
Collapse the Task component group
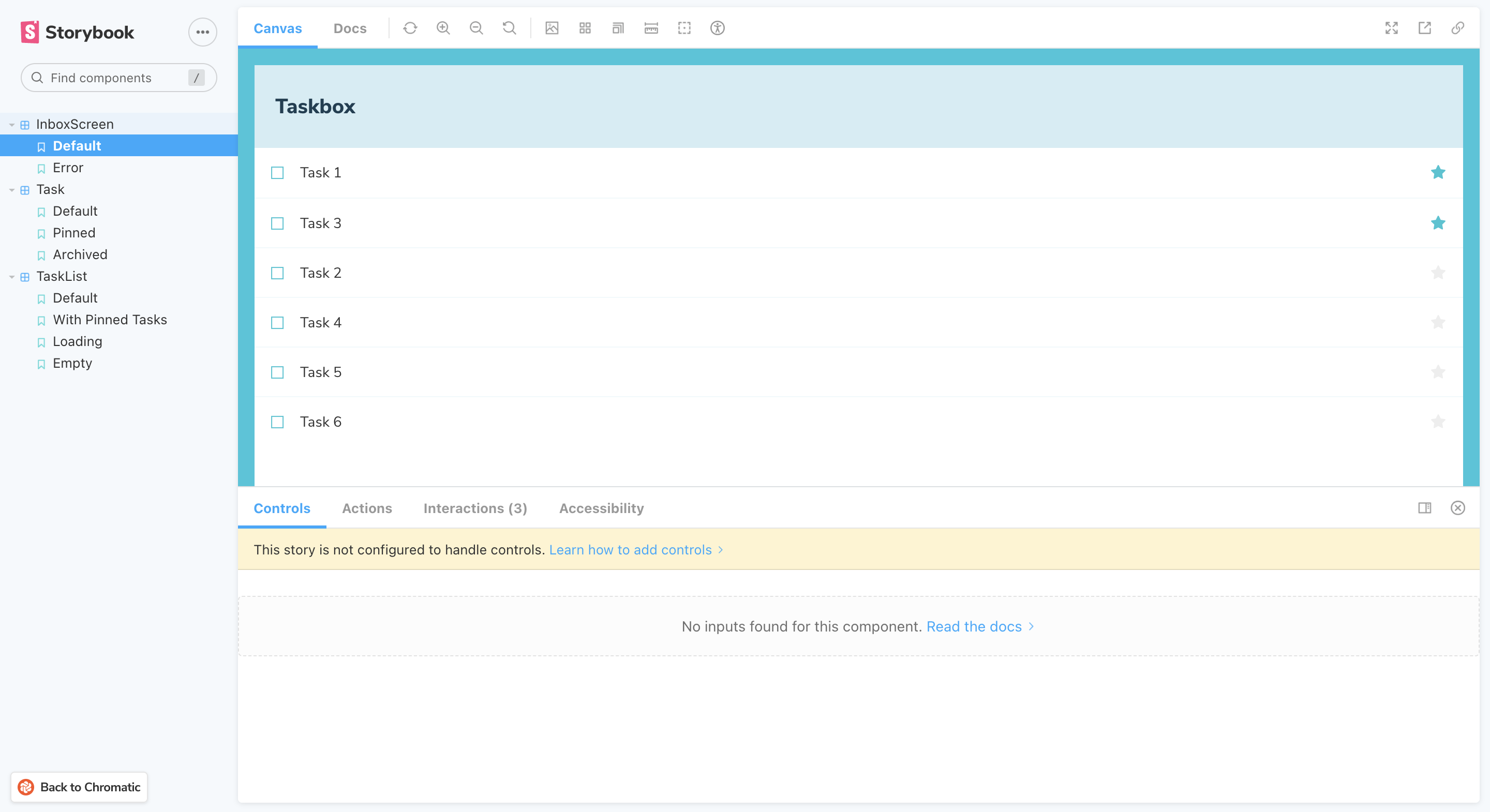(x=11, y=190)
